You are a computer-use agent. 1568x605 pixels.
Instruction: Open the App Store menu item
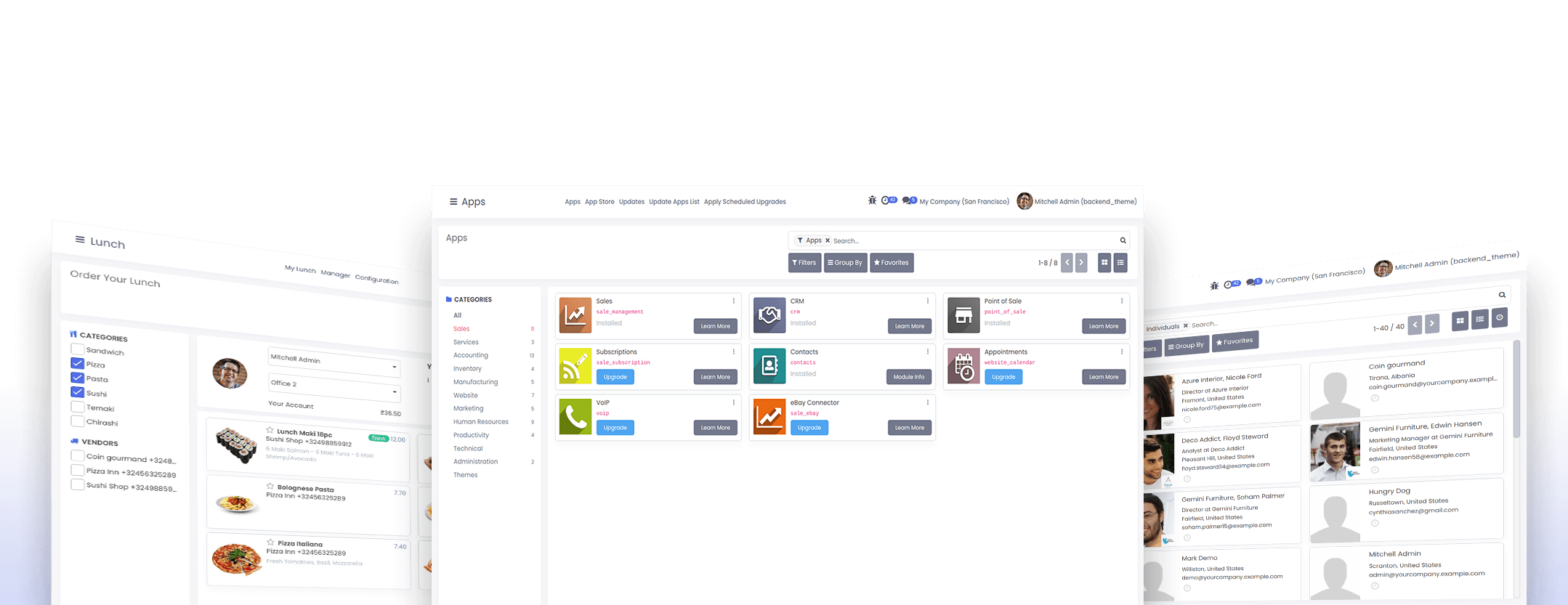pos(599,202)
